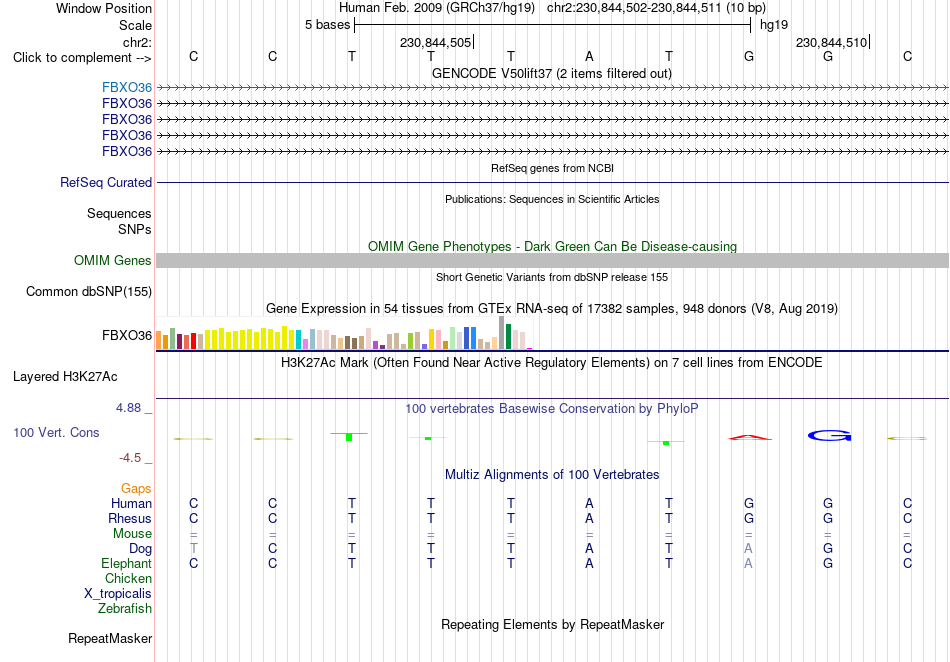Click the Sequences publications label
Screen dimensions: 950x662
(119, 213)
